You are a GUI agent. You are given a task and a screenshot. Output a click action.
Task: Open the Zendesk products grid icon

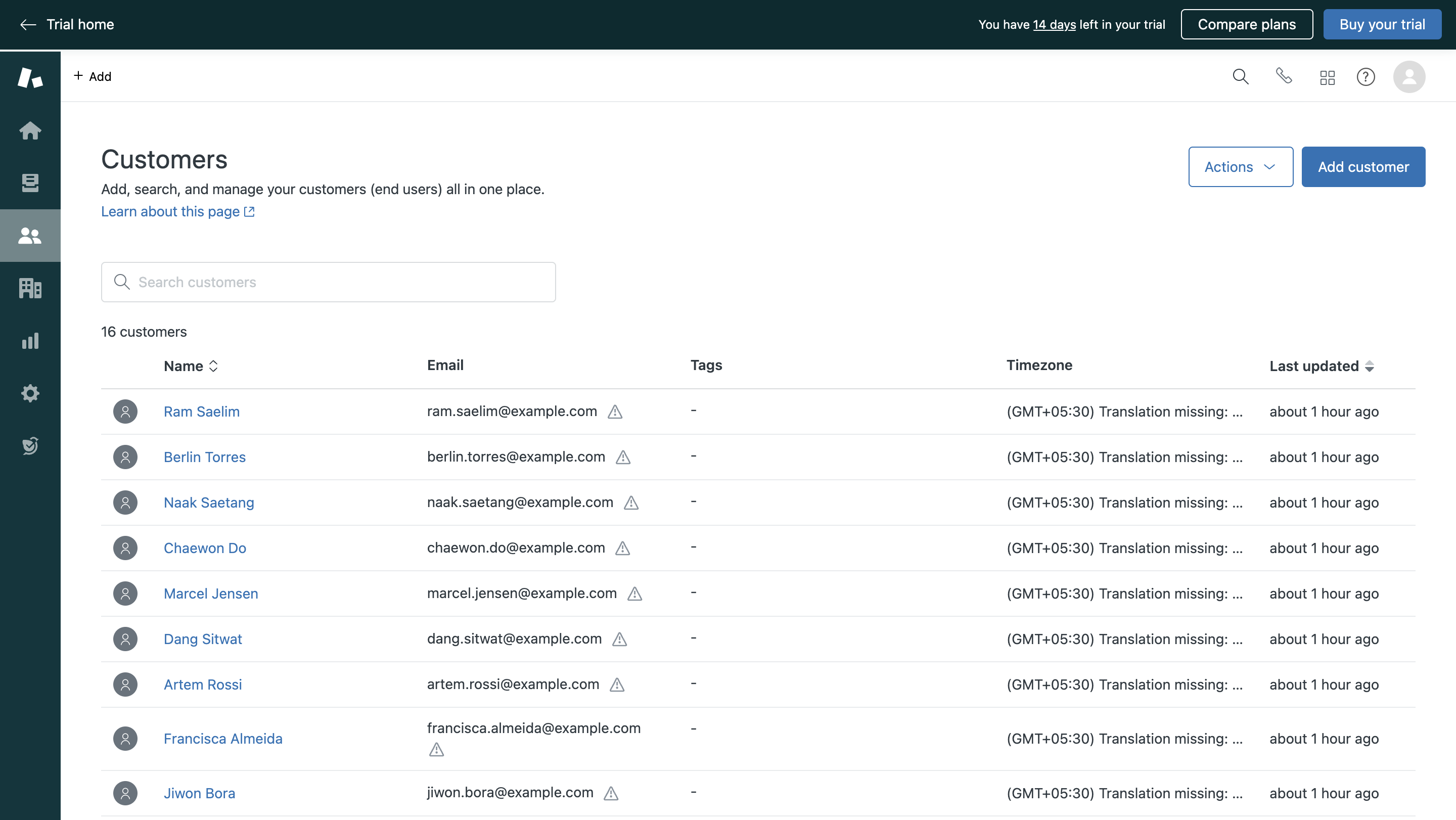point(1327,77)
